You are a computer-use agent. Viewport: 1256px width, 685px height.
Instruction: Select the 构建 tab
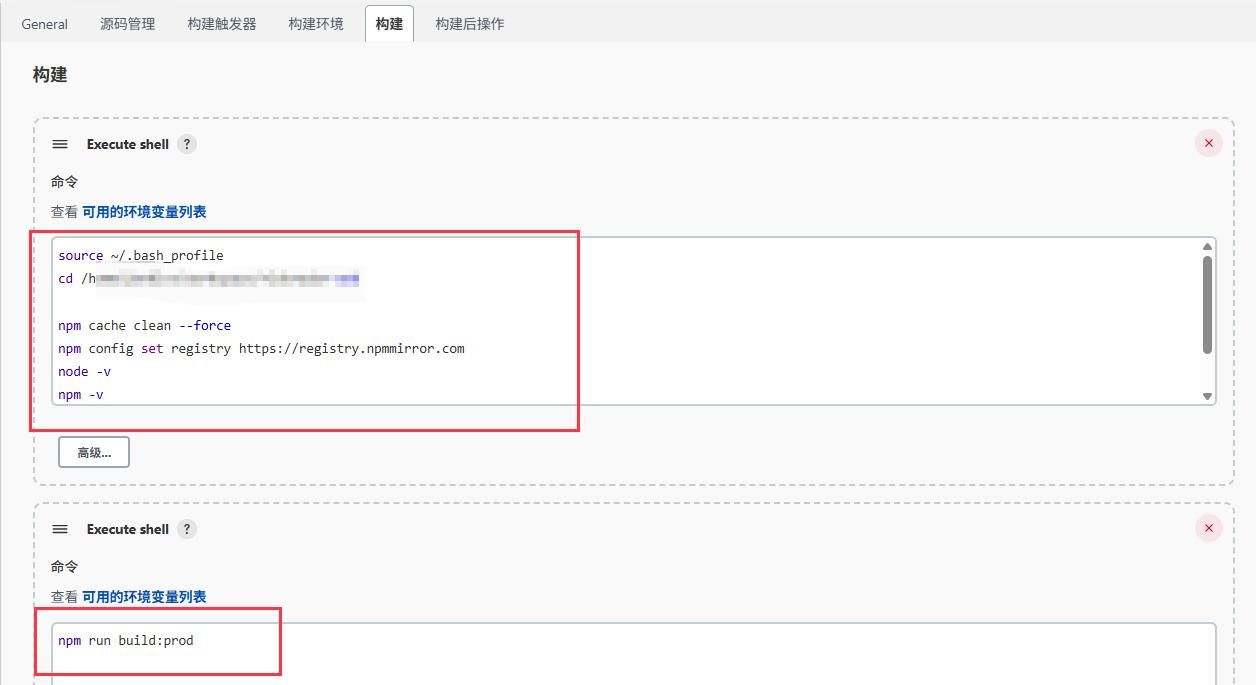pos(389,23)
